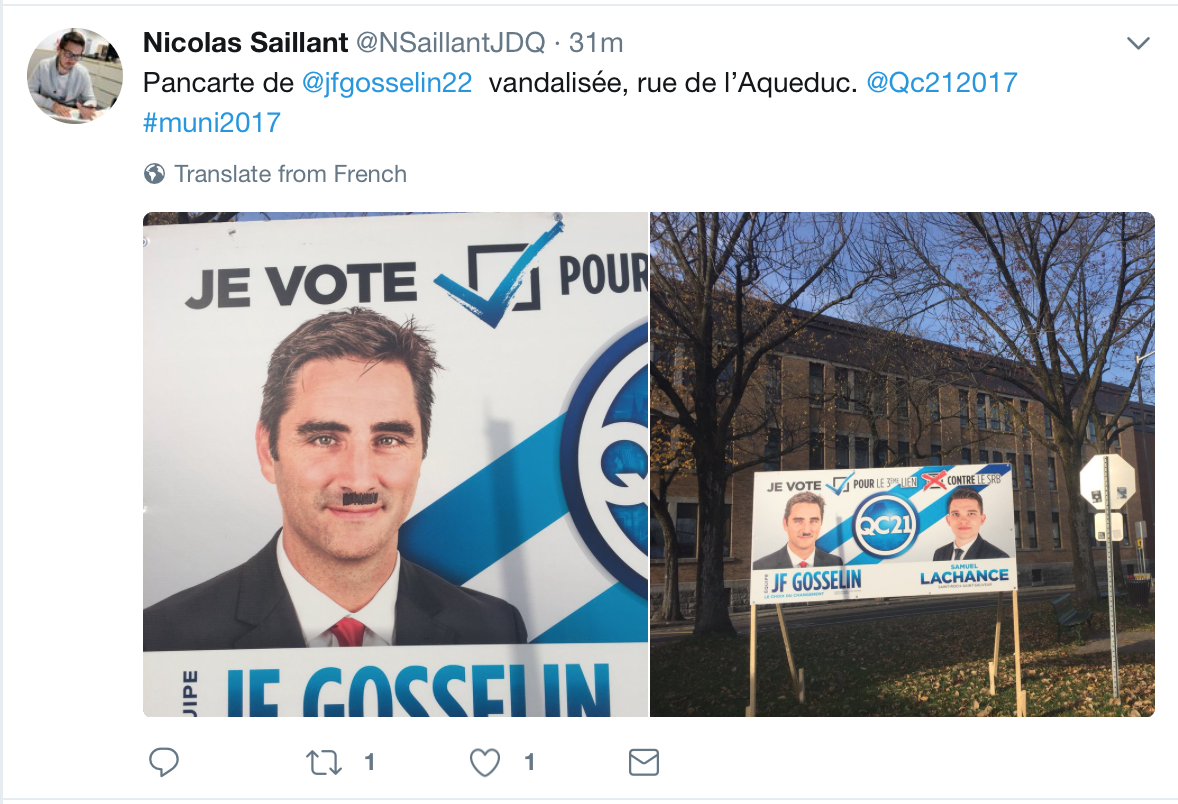Screen dimensions: 1178x804
Task: Like the tweet with the heart
Action: coord(485,763)
